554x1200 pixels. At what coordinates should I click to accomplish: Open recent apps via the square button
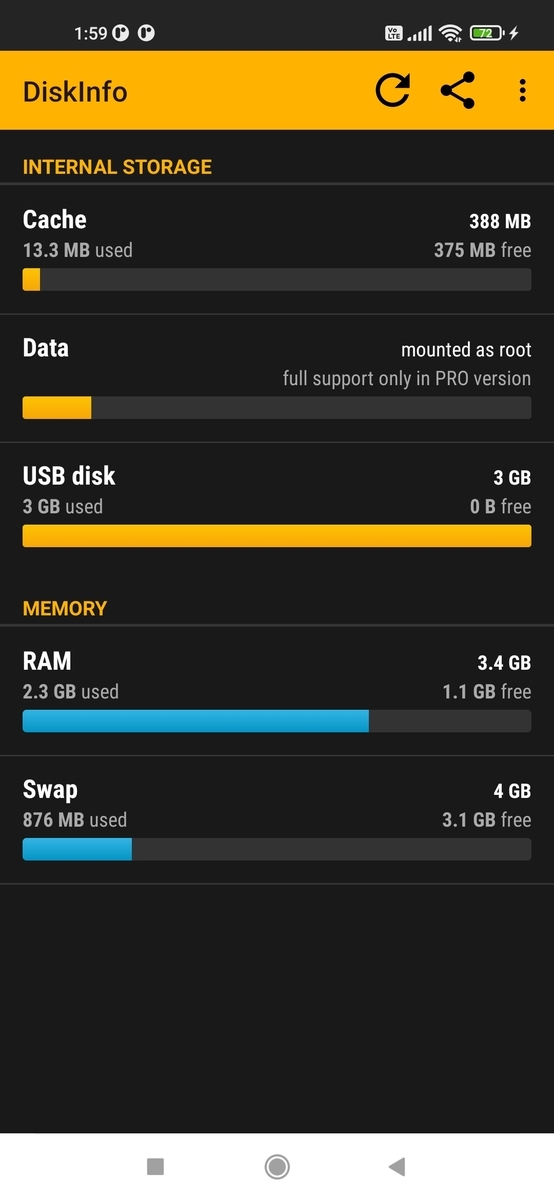(155, 1166)
